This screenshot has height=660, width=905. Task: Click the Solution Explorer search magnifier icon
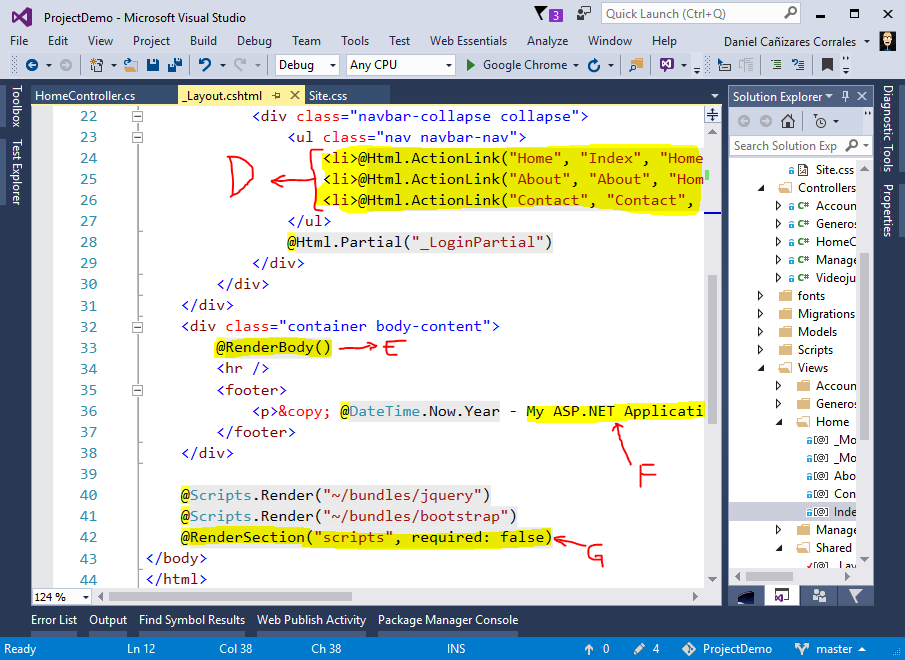click(x=852, y=146)
